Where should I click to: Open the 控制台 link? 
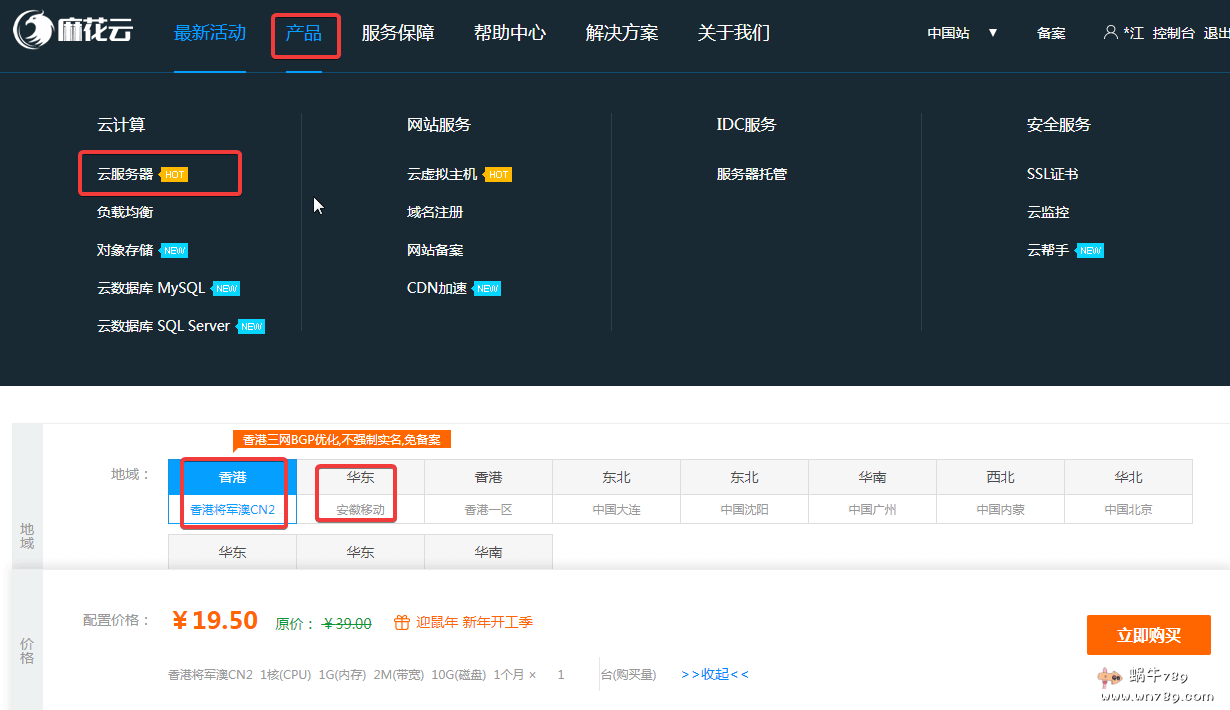pyautogui.click(x=1173, y=33)
